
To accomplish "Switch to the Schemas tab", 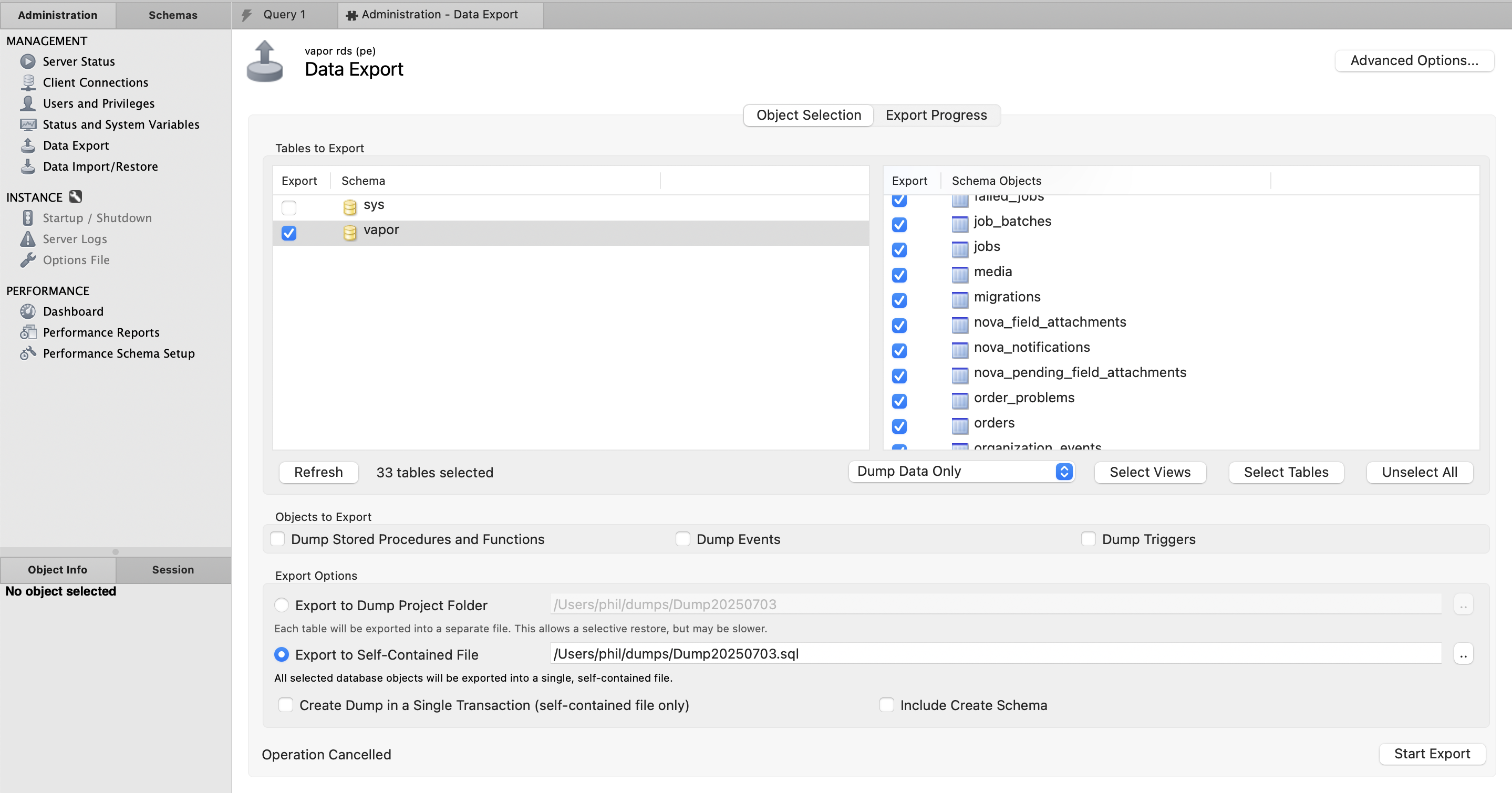I will point(172,15).
